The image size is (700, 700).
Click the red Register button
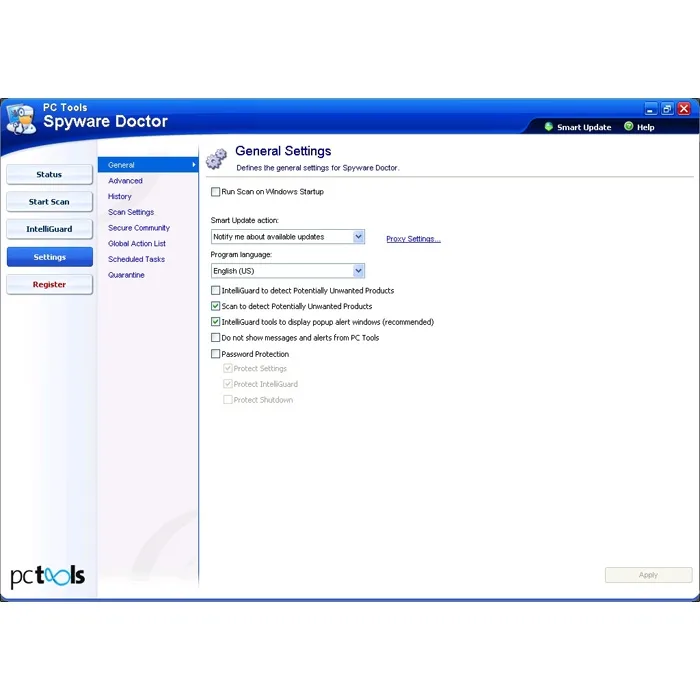50,284
